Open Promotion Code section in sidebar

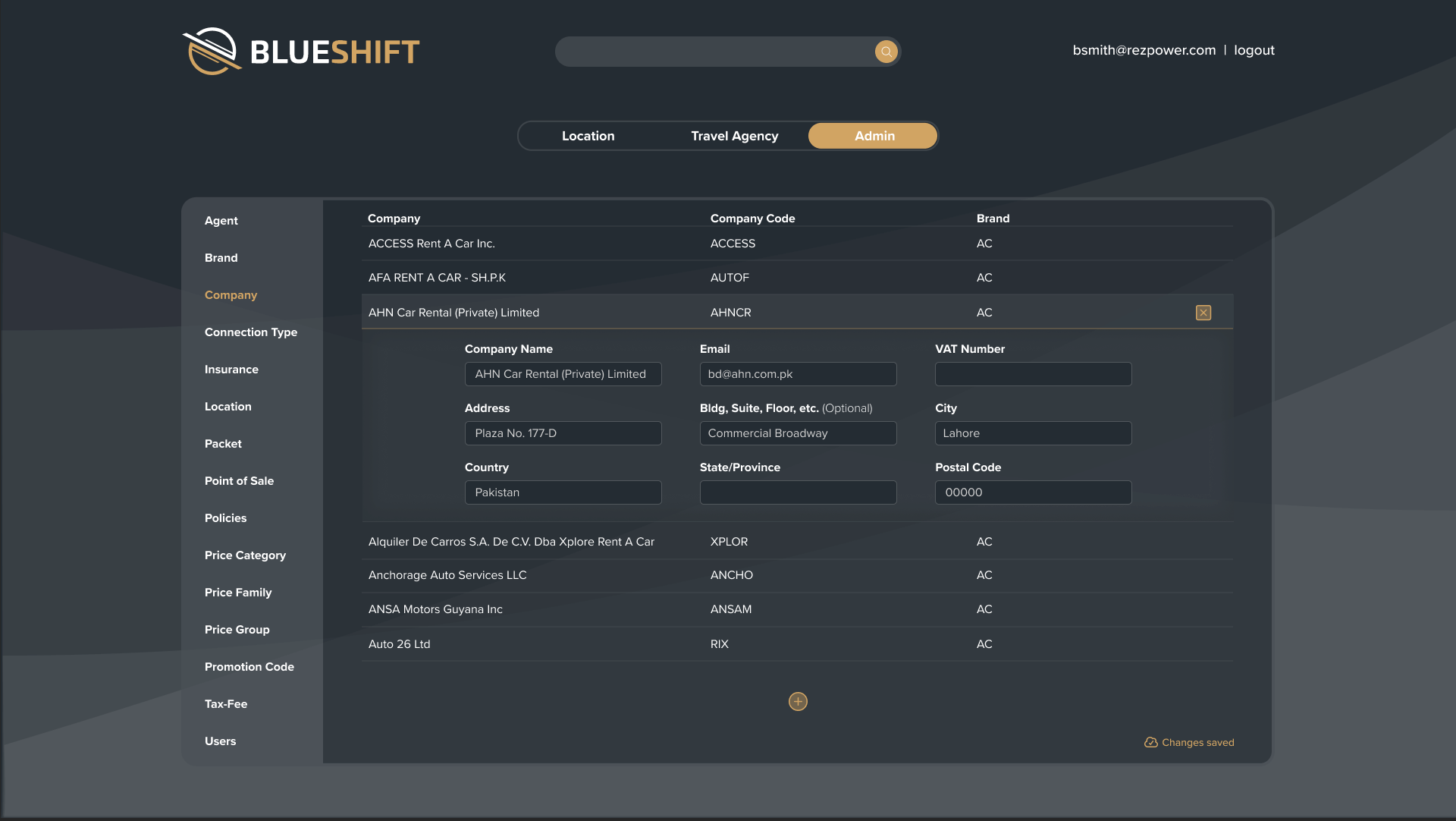click(249, 667)
